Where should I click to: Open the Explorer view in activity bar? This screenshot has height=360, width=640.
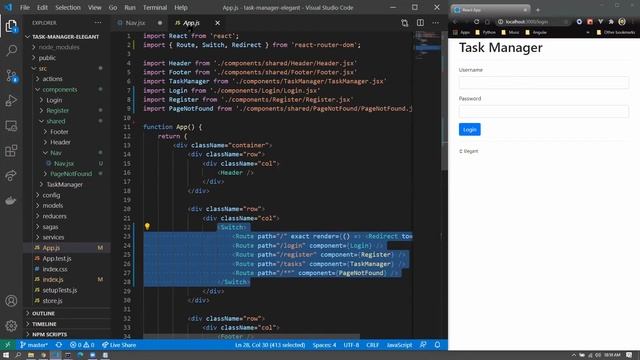pos(11,26)
